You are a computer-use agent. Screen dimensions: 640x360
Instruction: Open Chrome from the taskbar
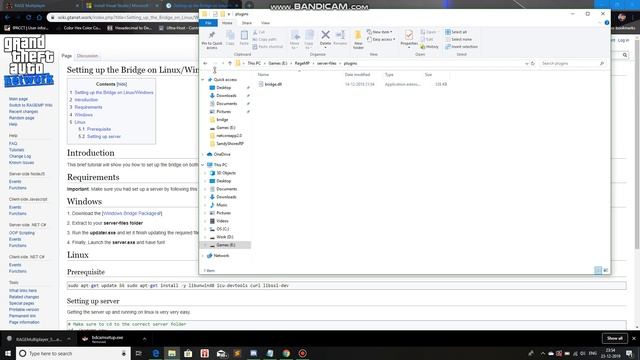pyautogui.click(x=286, y=353)
